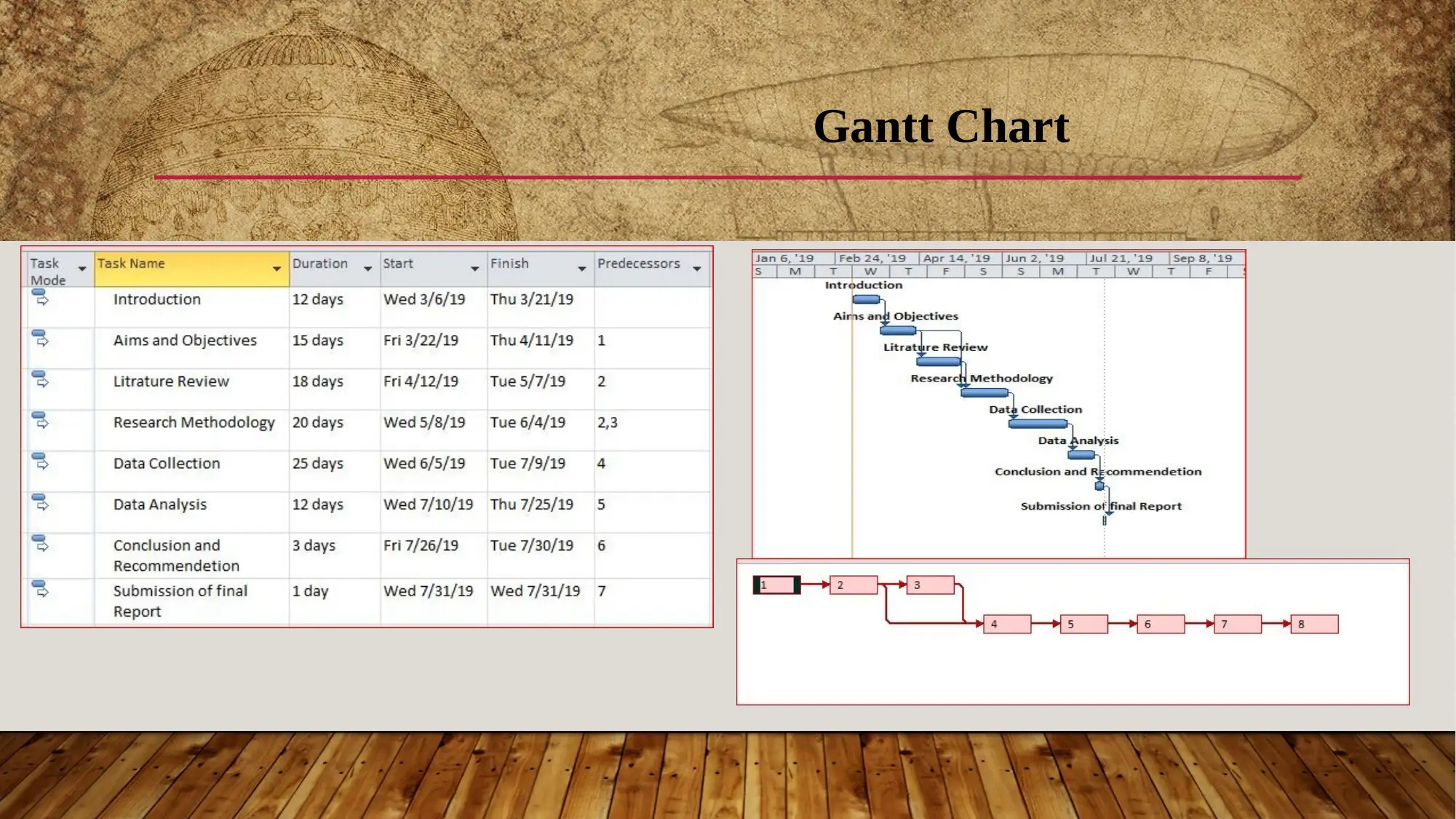Click the Wed 5/8/19 start date
Viewport: 1456px width, 819px height.
tap(434, 430)
